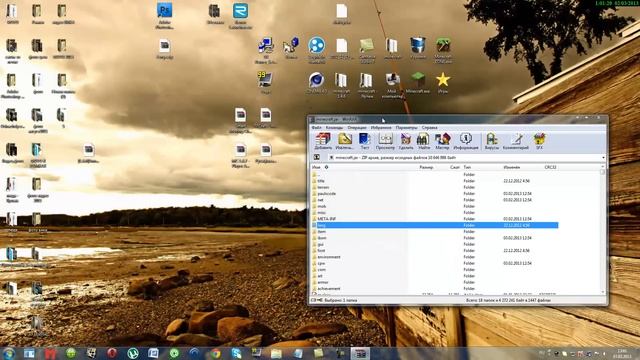Image resolution: width=640 pixels, height=360 pixels.
Task: Select the META-INF folder row
Action: tap(435, 219)
